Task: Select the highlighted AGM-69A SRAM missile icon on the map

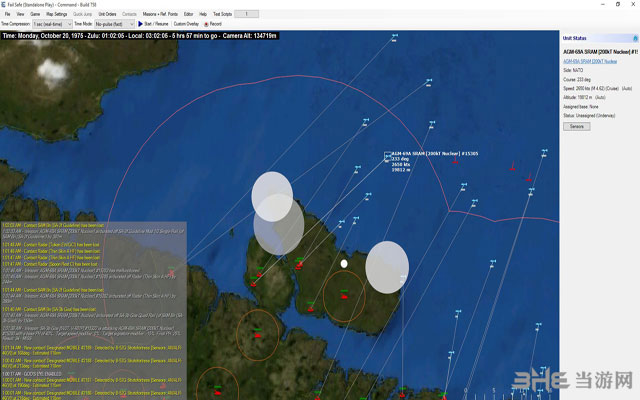Action: [387, 156]
